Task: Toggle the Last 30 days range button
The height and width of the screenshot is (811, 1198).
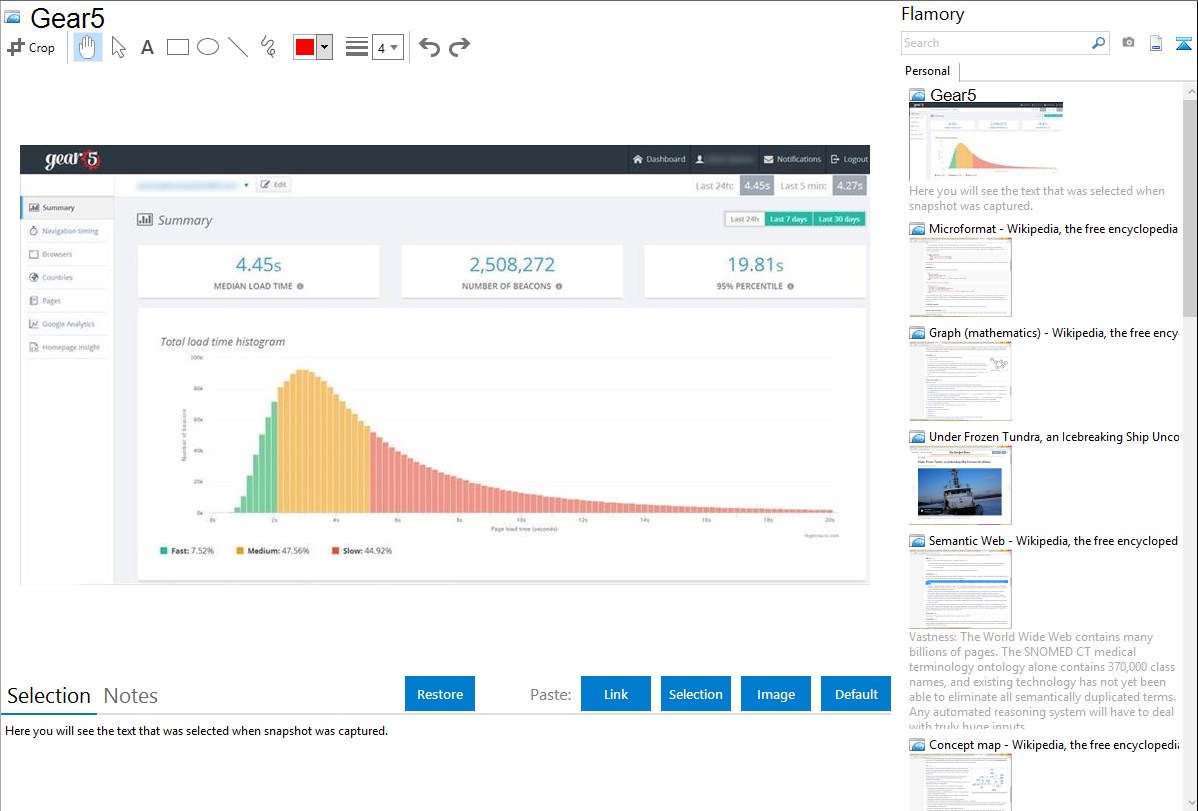Action: (x=839, y=219)
